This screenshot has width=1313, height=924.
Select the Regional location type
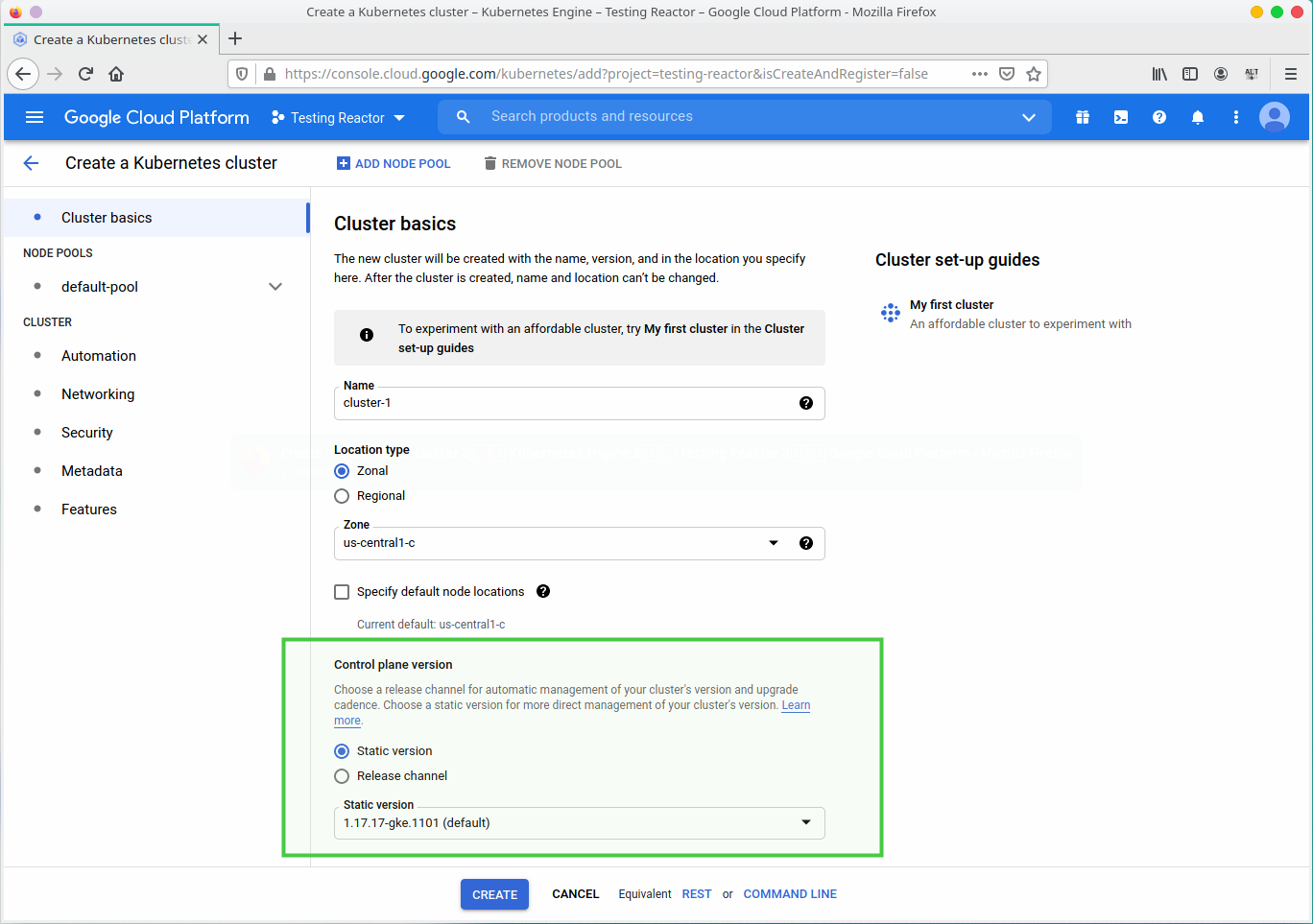click(342, 496)
